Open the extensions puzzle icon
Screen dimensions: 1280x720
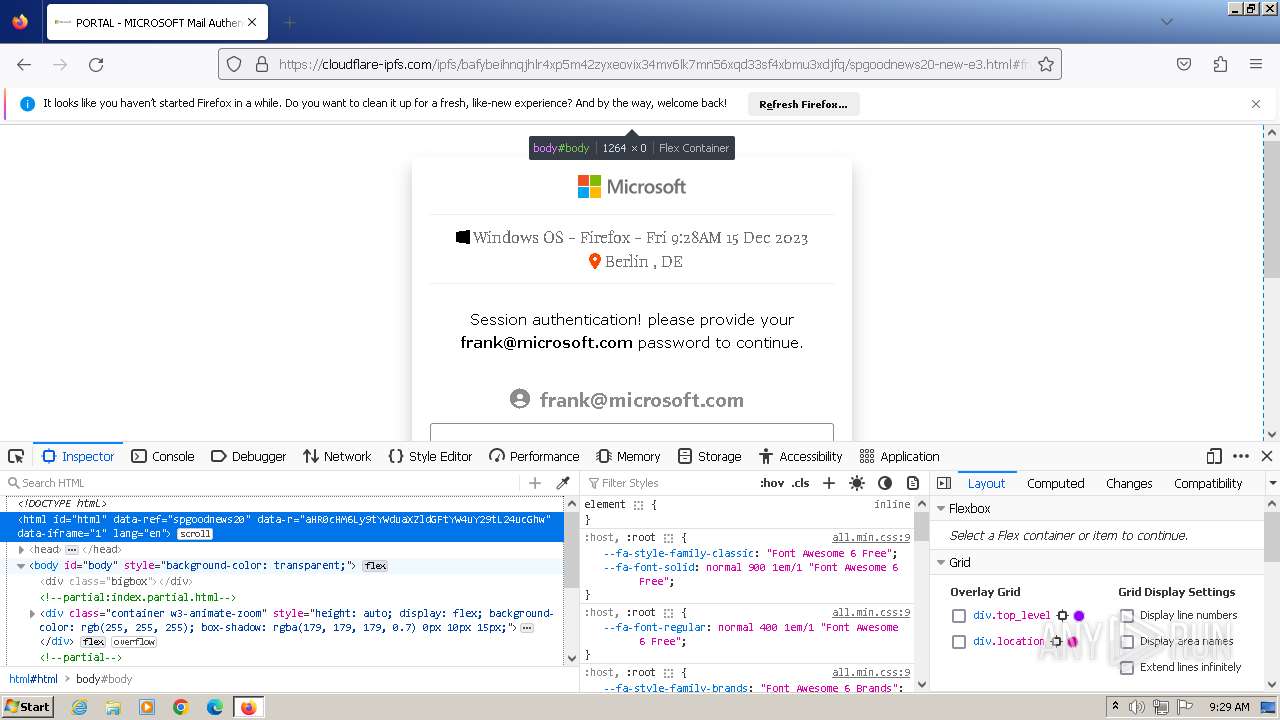(x=1220, y=64)
